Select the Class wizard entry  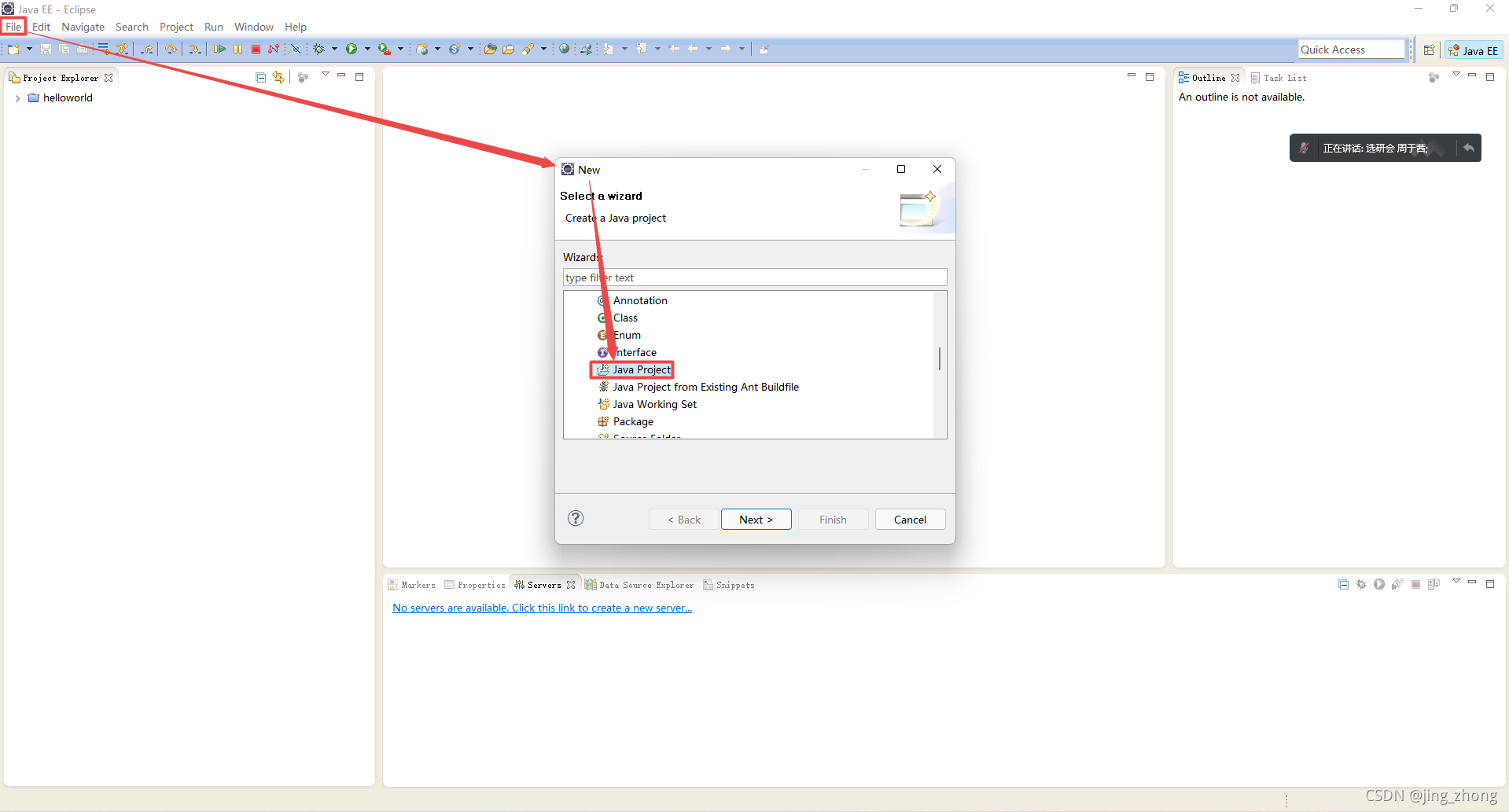pos(617,318)
